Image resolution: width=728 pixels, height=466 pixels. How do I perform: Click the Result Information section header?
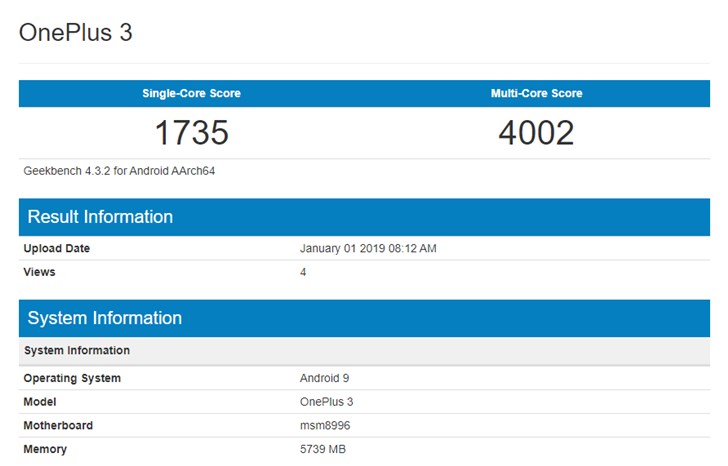tap(364, 217)
